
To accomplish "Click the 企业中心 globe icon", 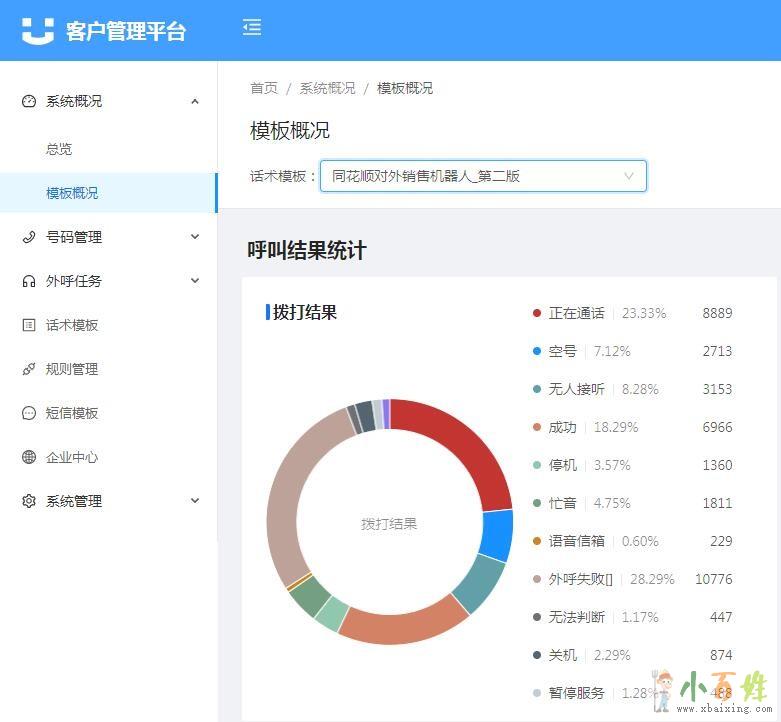I will [x=29, y=457].
